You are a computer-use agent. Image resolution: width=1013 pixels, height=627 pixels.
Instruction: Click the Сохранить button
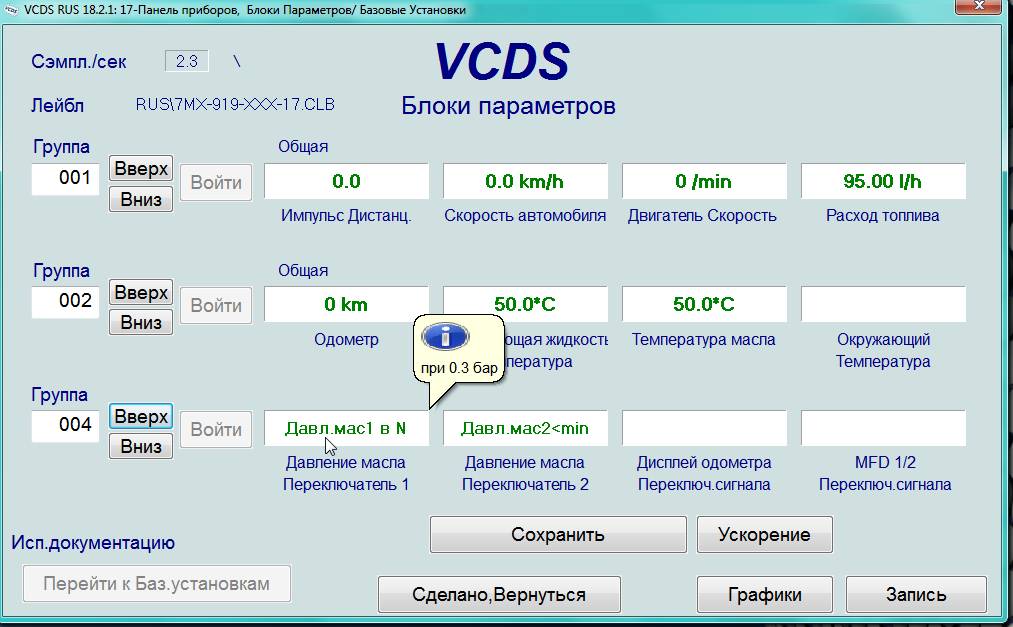558,534
